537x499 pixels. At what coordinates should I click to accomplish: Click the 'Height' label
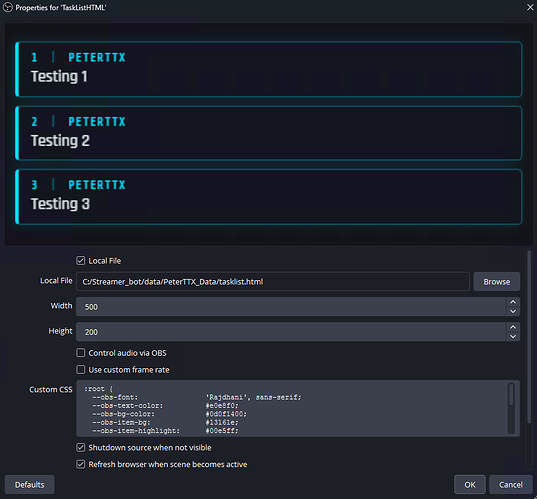60,331
